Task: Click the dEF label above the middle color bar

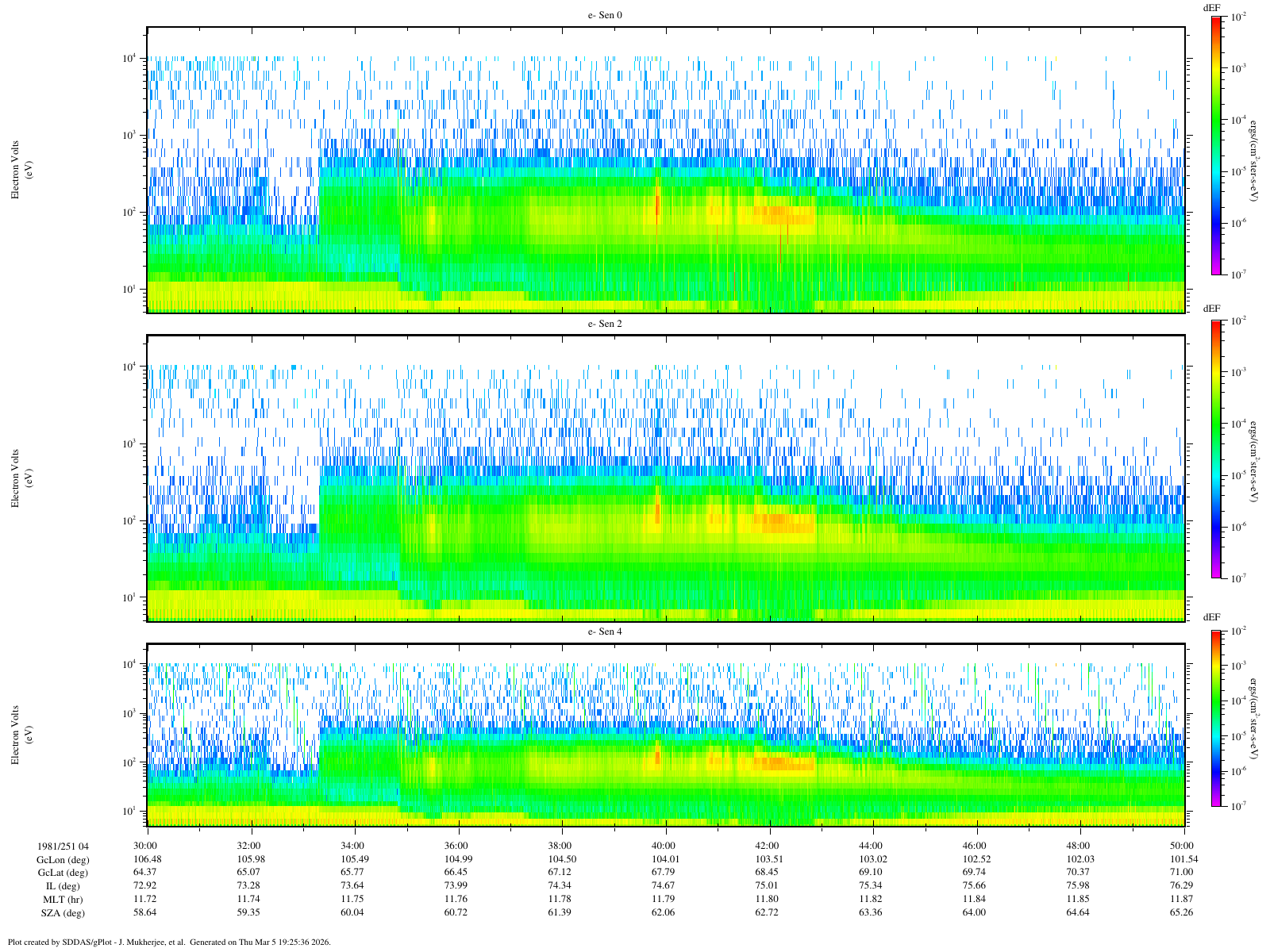Action: pos(1211,308)
